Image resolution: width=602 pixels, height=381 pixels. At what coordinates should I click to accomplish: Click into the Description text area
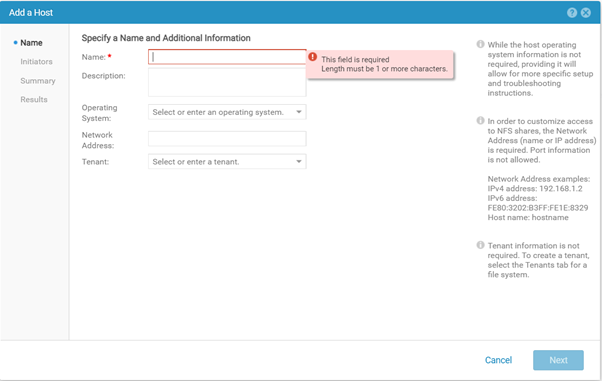pyautogui.click(x=227, y=82)
